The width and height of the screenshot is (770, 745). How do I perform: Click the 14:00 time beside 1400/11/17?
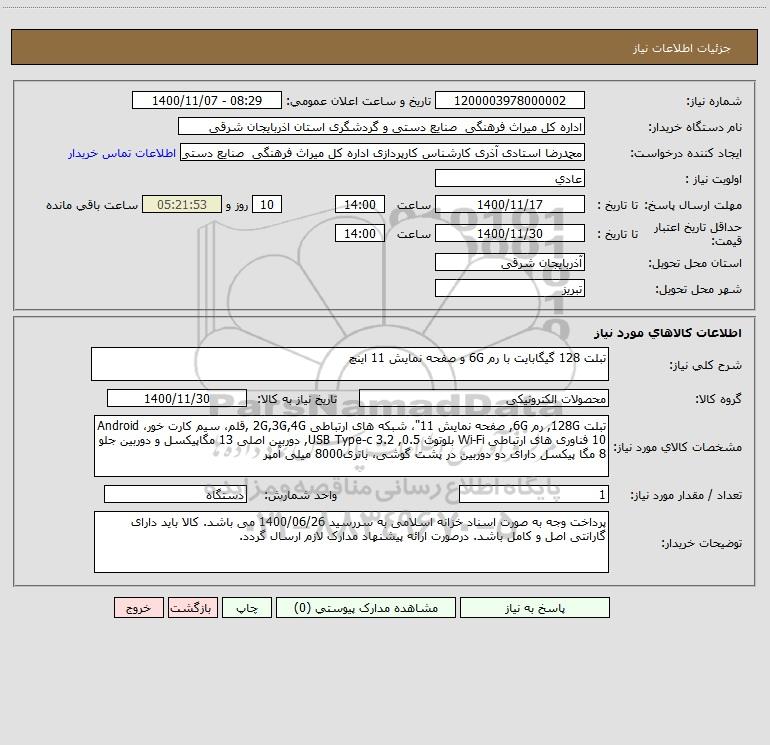coord(359,204)
